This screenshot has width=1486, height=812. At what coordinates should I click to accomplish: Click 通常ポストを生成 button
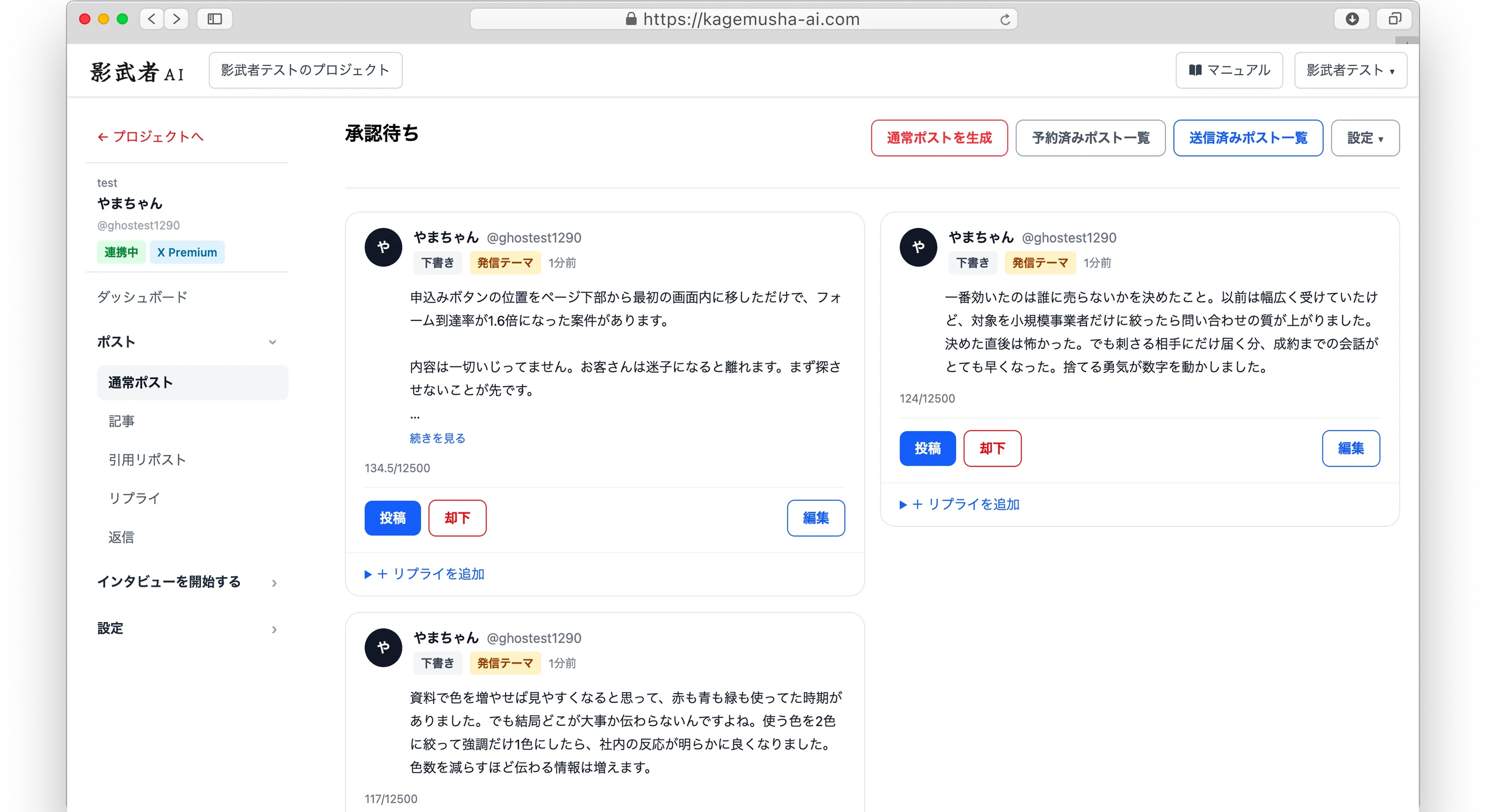(939, 138)
